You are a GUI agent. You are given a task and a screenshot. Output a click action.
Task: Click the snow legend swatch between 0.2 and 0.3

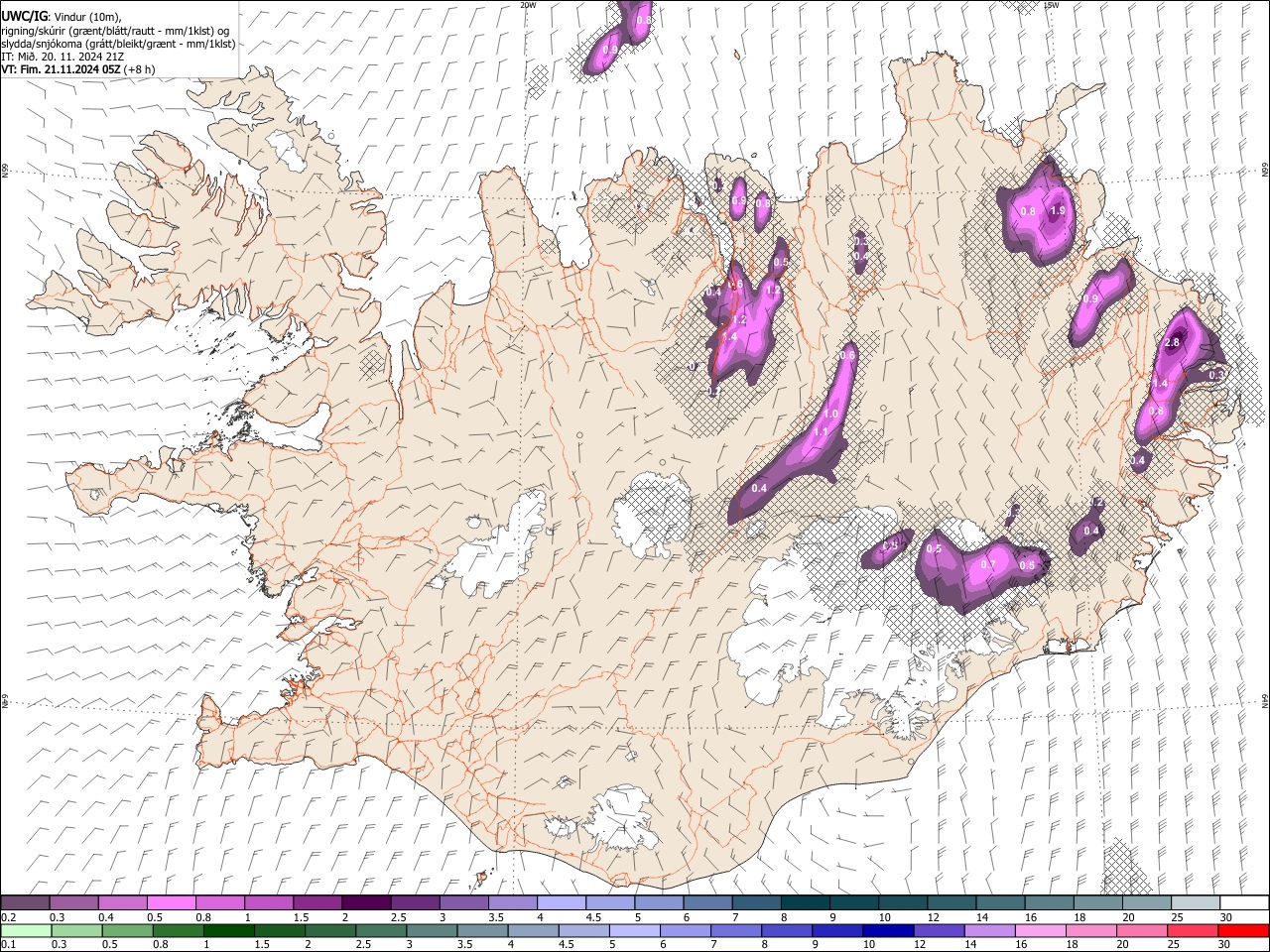26,902
